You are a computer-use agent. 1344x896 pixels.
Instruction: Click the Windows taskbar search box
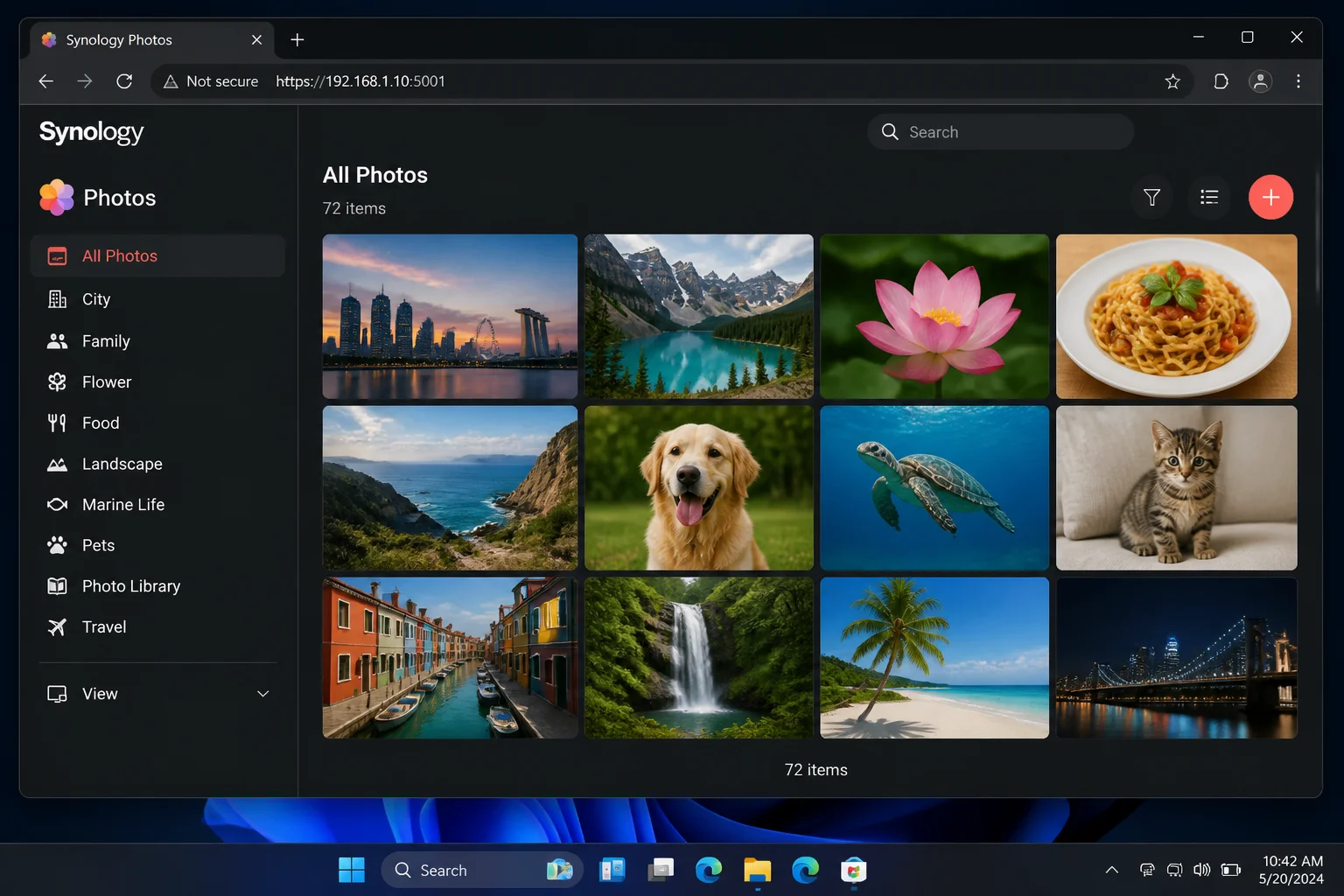[482, 870]
